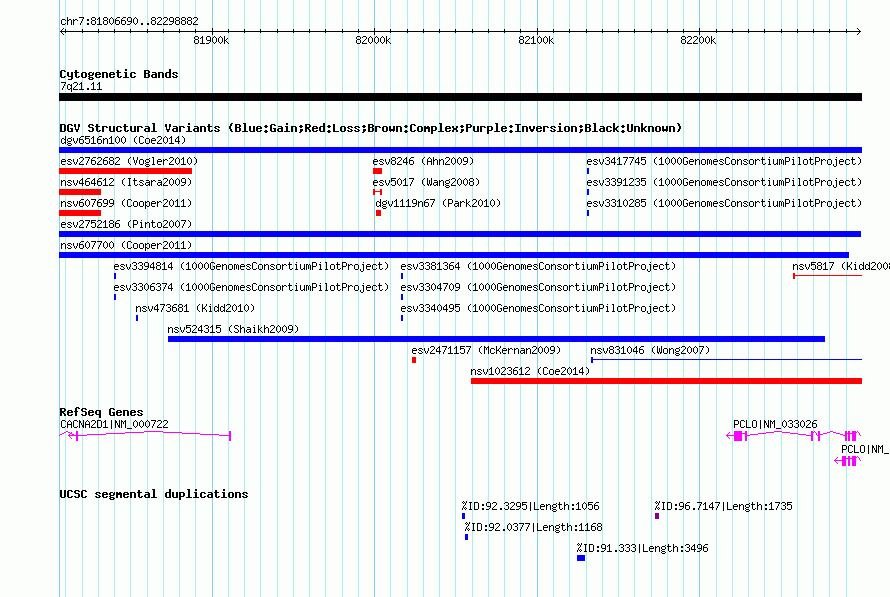Click the 7q21.11 band label
The width and height of the screenshot is (890, 597).
(81, 86)
